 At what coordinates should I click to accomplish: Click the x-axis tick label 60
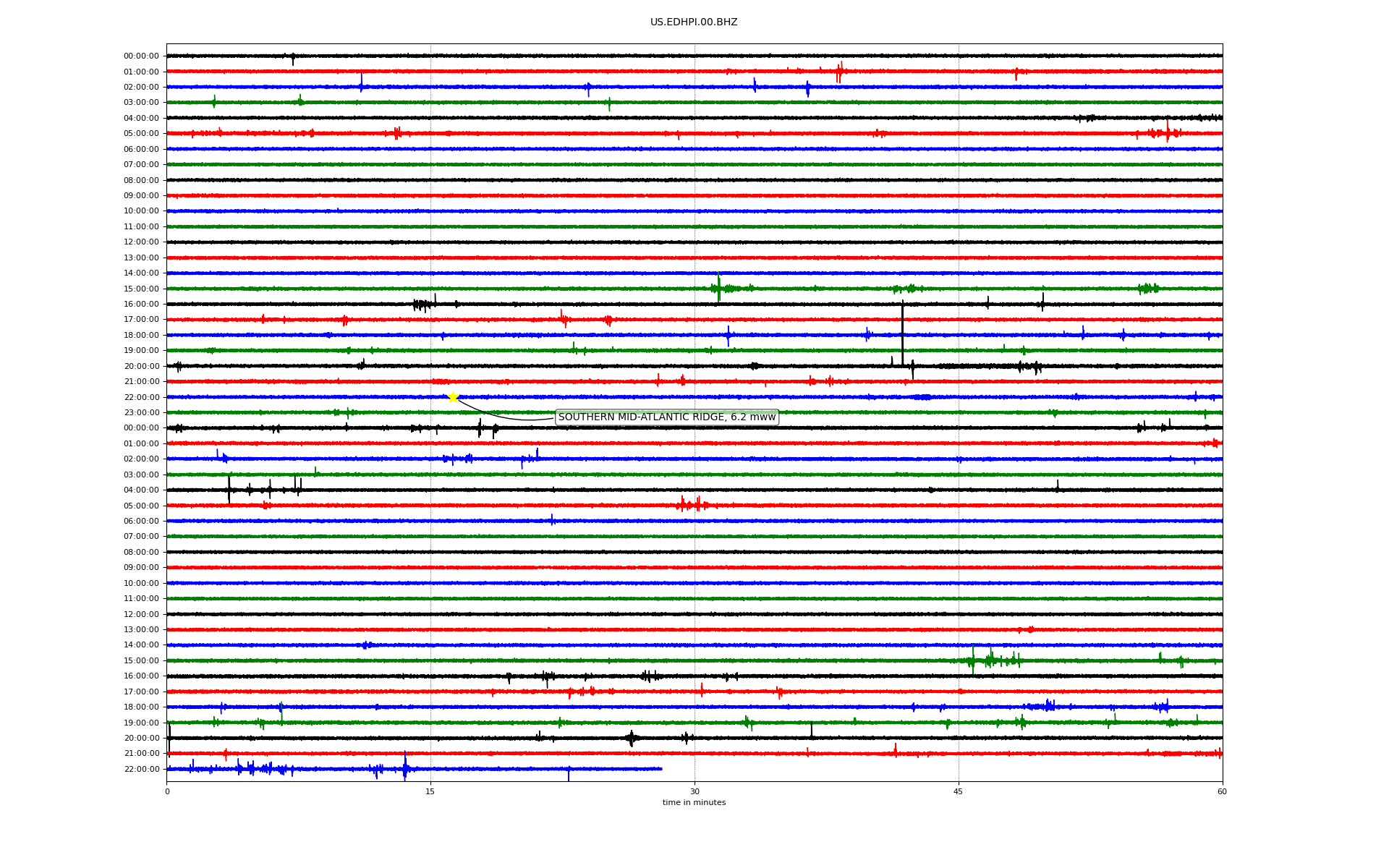pos(1222,791)
